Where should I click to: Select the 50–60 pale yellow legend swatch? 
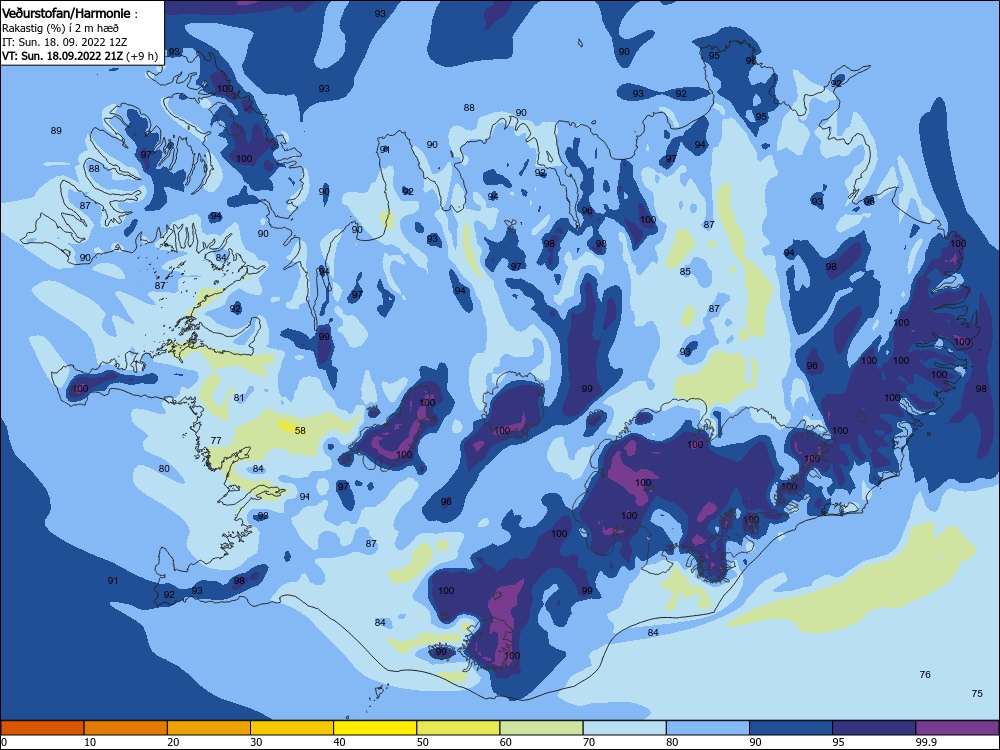point(458,728)
